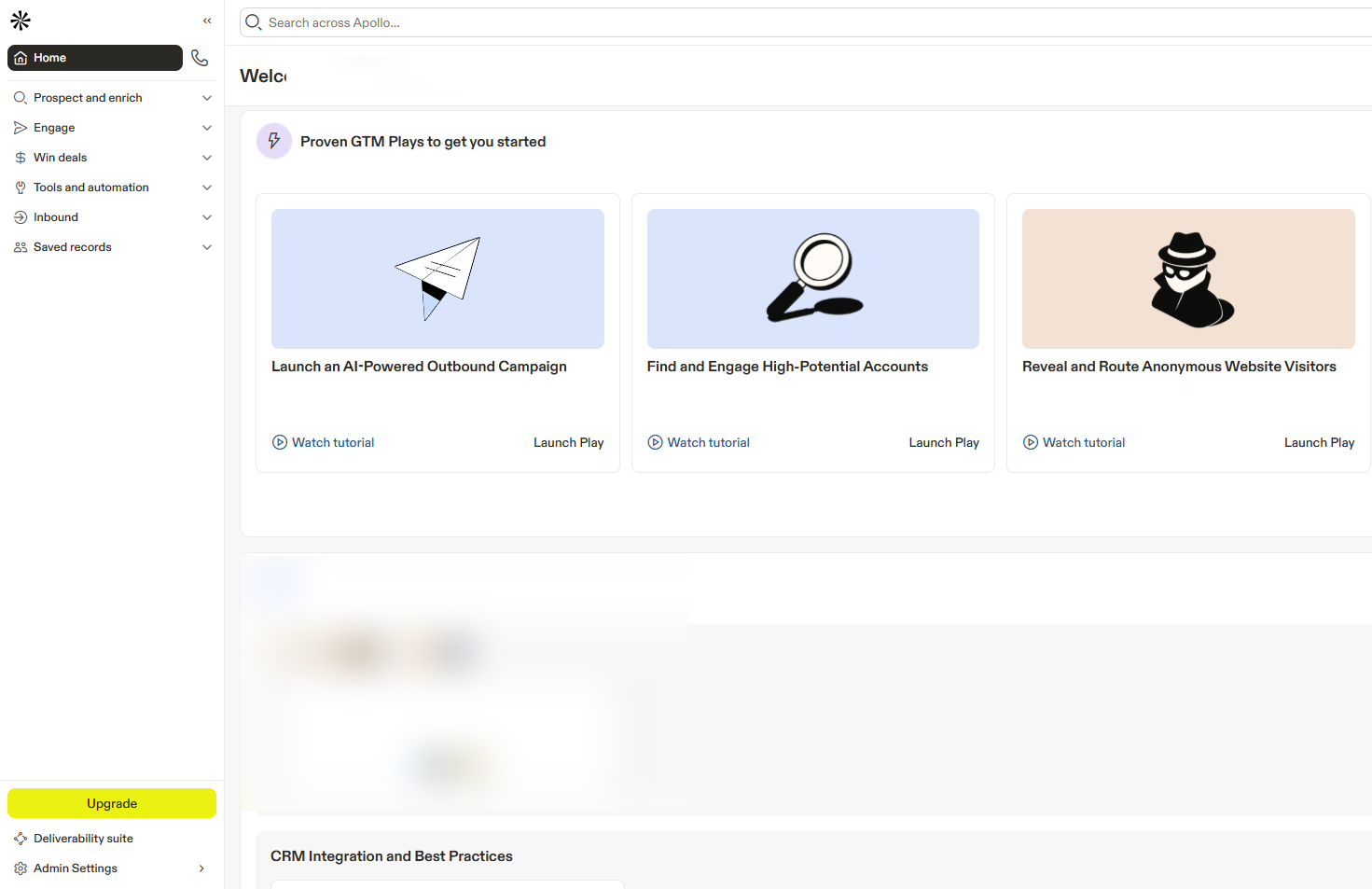The height and width of the screenshot is (889, 1372).
Task: Watch tutorial for High-Potential Accounts
Action: click(x=699, y=442)
